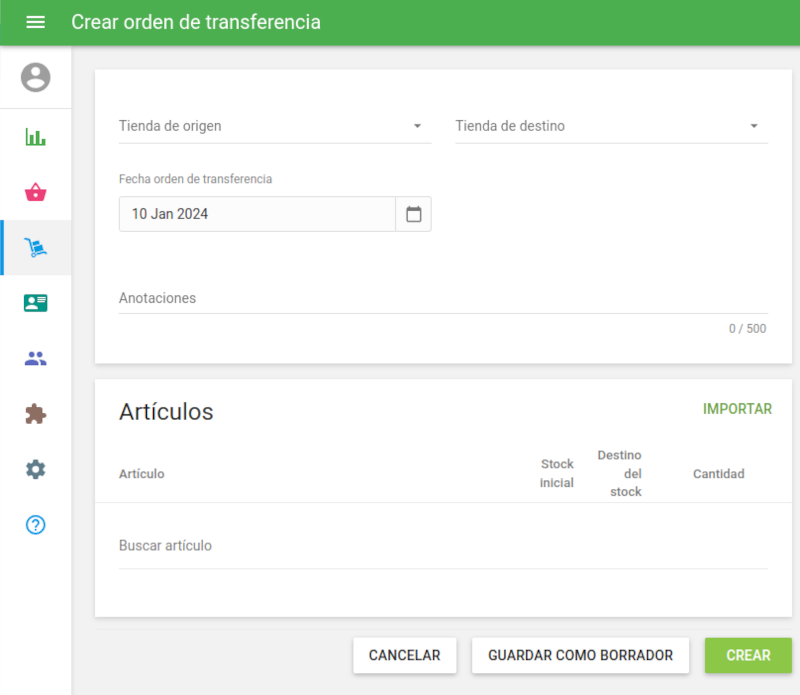Click the IMPORTAR link in Artículos section
The width and height of the screenshot is (800, 695).
click(737, 409)
